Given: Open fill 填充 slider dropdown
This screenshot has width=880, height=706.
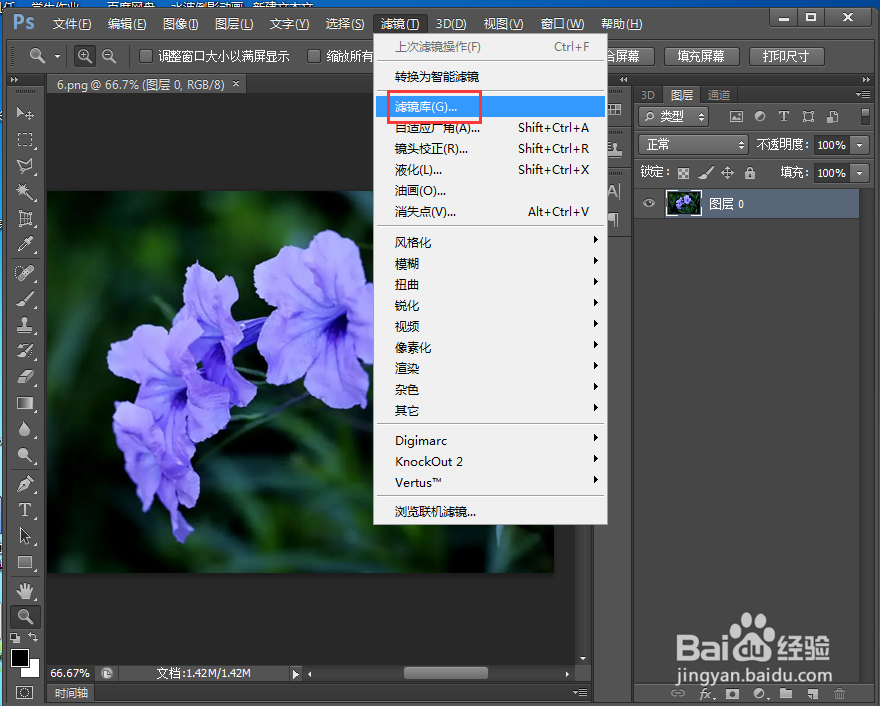Looking at the screenshot, I should pyautogui.click(x=859, y=173).
